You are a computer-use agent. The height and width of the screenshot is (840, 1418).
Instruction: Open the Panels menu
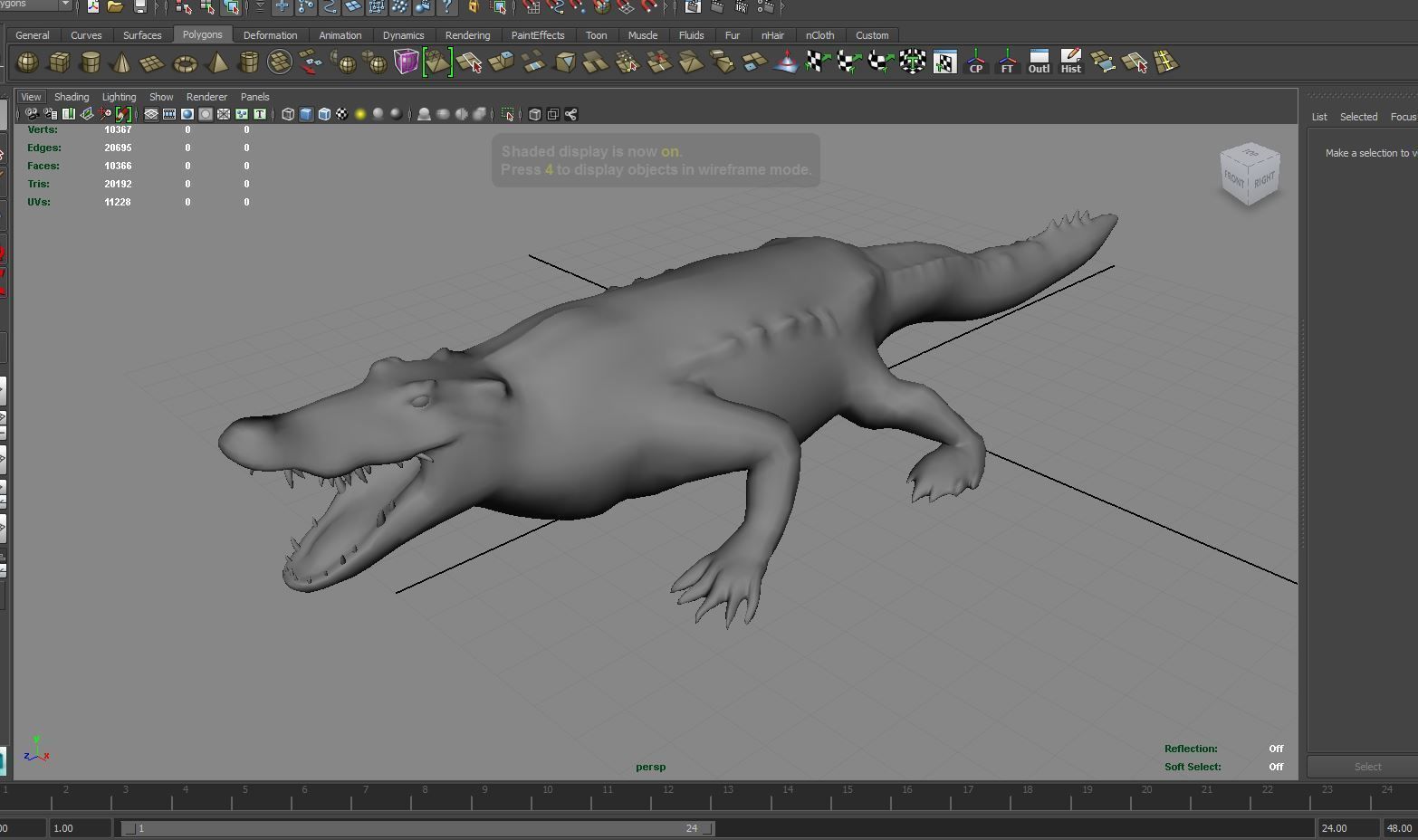tap(254, 97)
